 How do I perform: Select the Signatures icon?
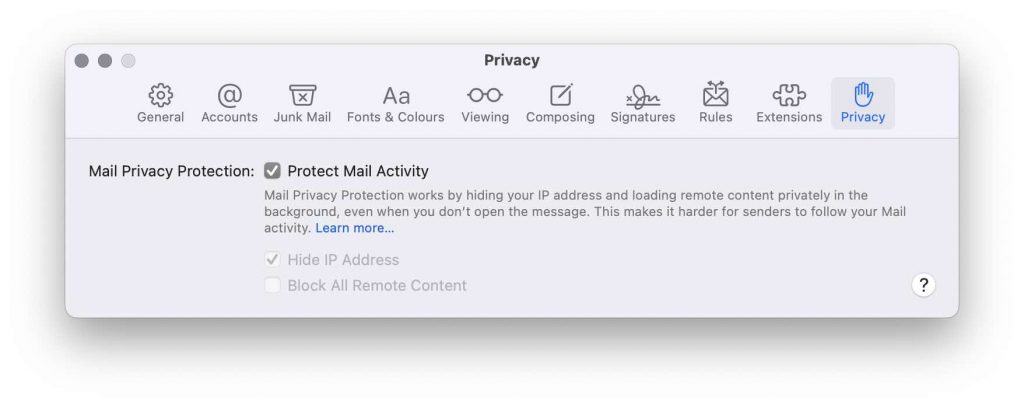(643, 97)
